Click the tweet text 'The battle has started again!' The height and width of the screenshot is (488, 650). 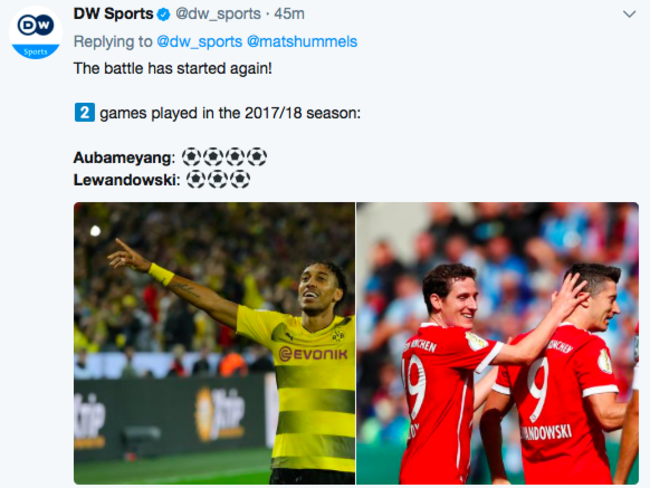coord(173,68)
